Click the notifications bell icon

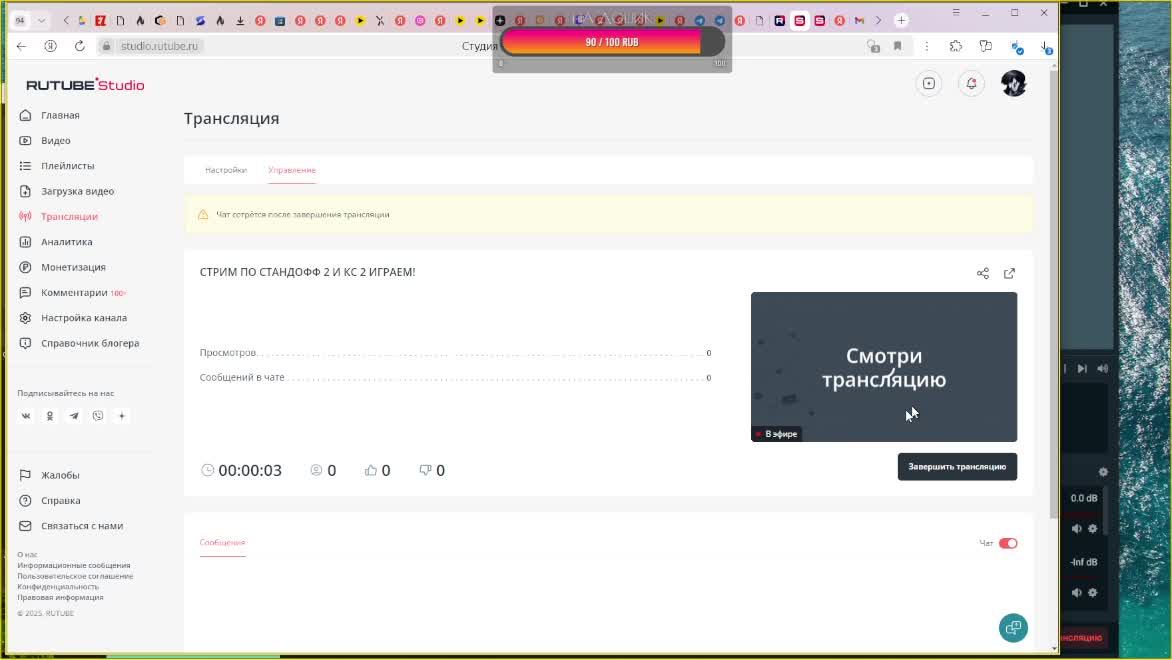[x=971, y=84]
